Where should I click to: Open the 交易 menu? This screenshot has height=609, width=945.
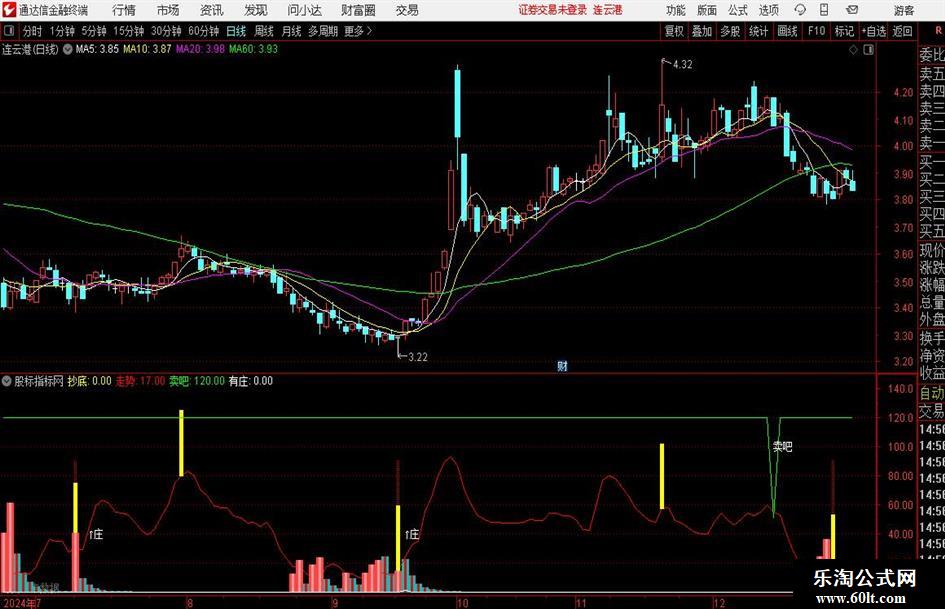(407, 10)
